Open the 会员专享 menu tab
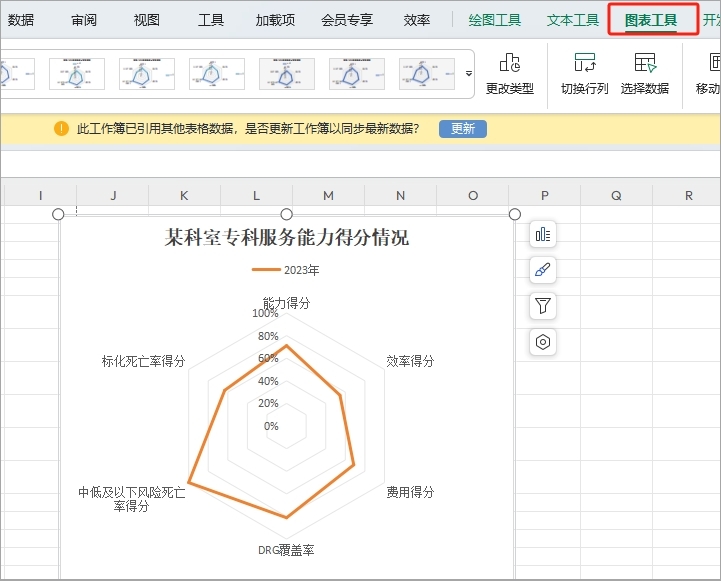Screen dimensions: 721x581 (347, 20)
